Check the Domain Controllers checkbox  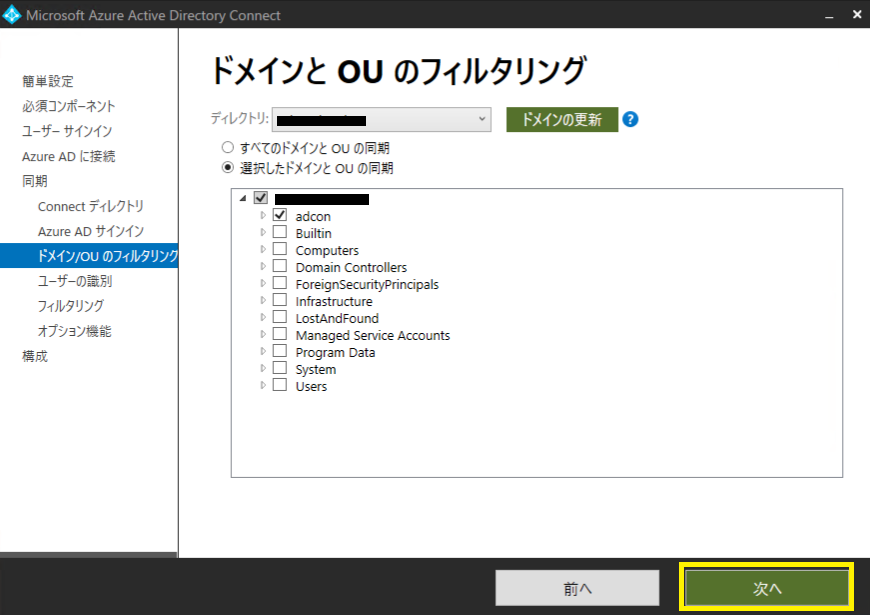280,266
